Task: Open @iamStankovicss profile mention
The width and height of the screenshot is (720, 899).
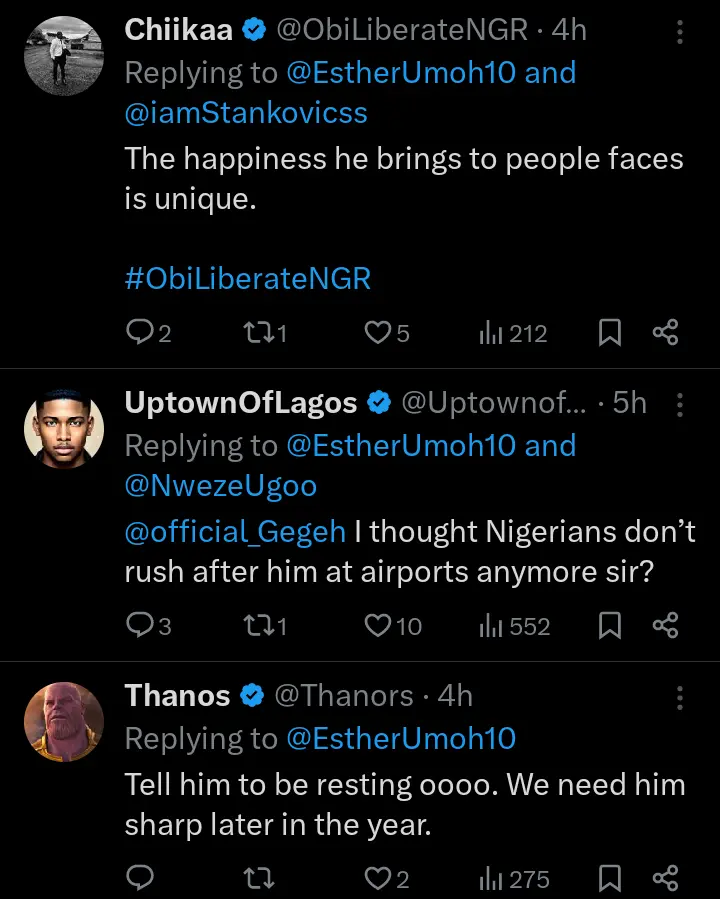Action: click(246, 113)
